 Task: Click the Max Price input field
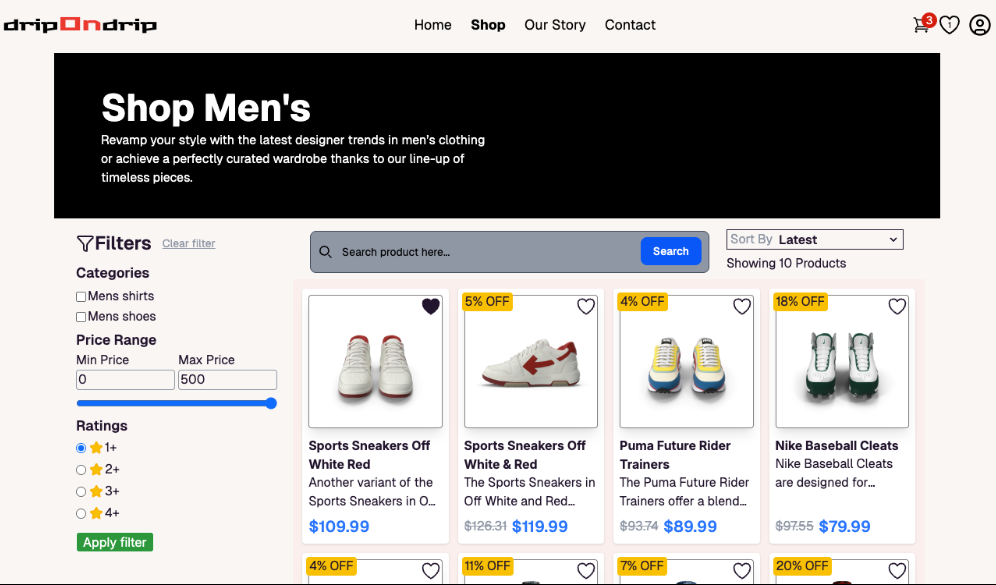pyautogui.click(x=227, y=380)
